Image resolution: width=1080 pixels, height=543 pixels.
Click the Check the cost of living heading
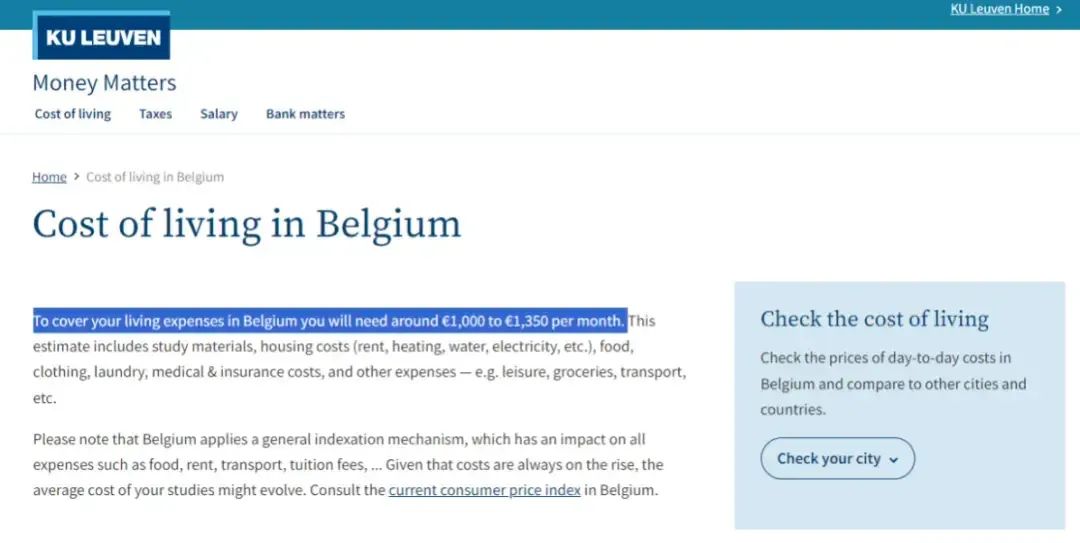(x=874, y=319)
